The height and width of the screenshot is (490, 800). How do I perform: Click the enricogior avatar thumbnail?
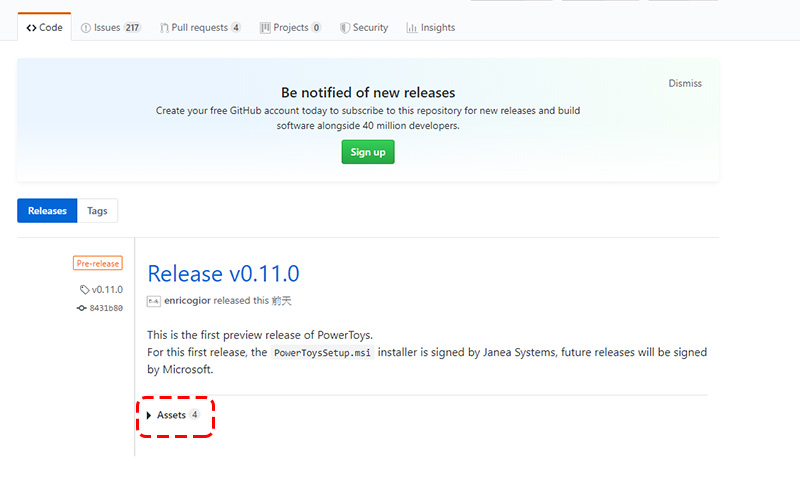(x=154, y=301)
